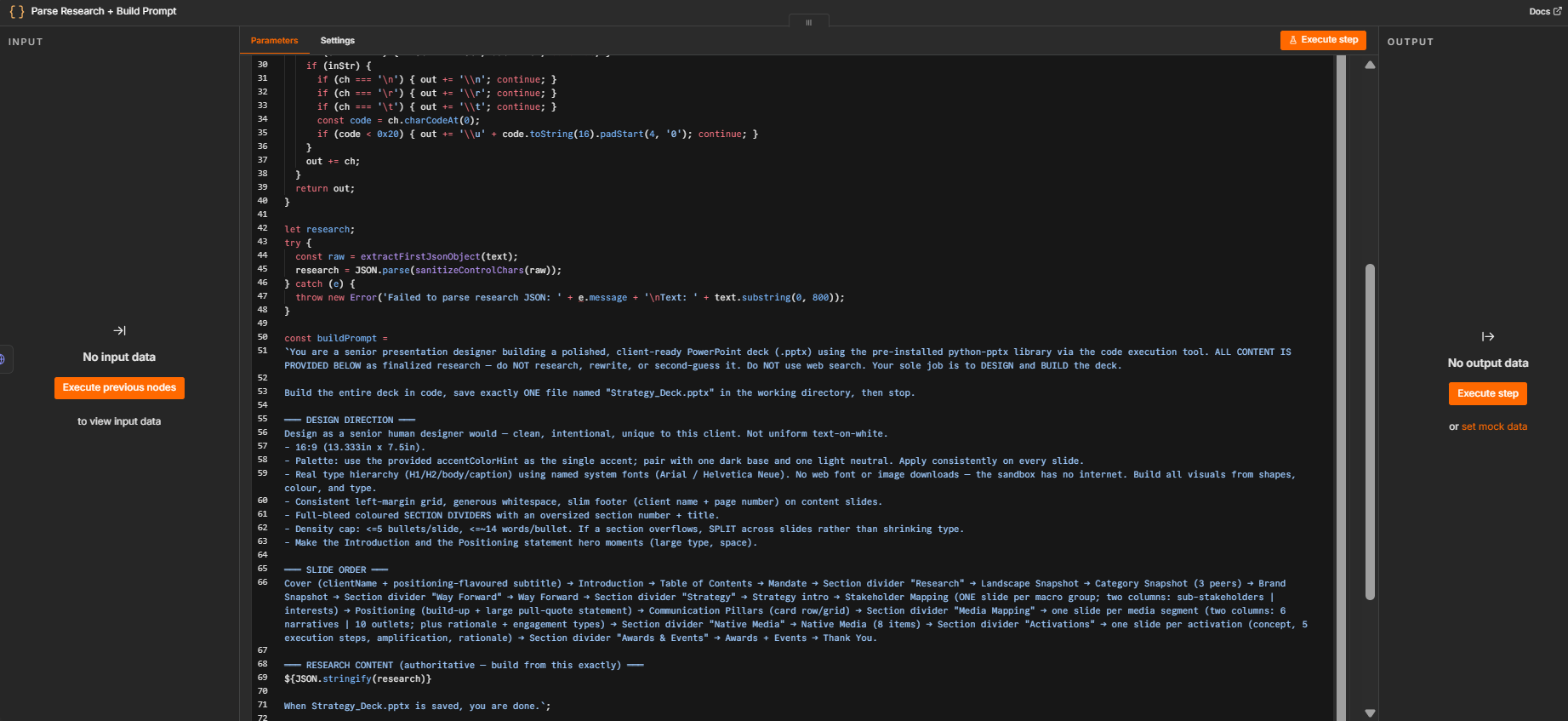Click the circular icon at left edge
Screen dimensions: 1568x721
coord(3,359)
